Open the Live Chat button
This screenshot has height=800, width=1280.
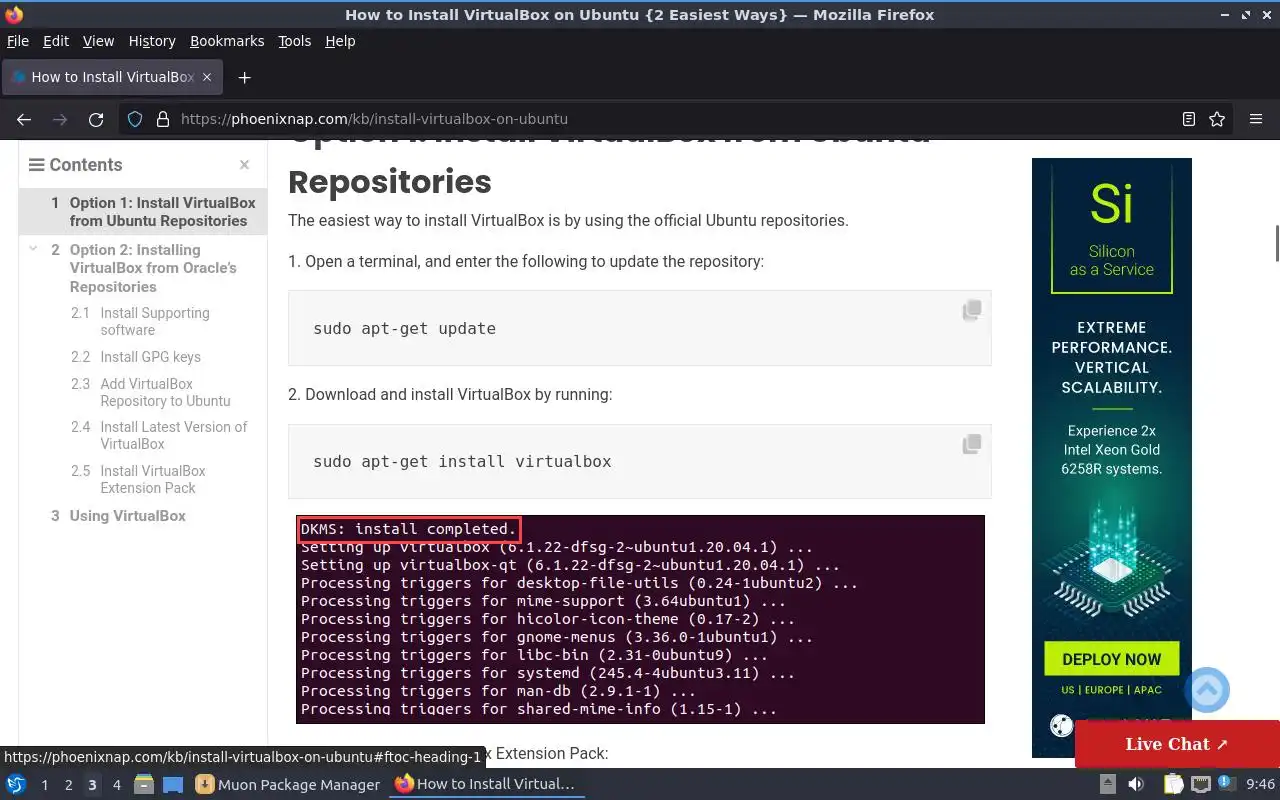1177,744
